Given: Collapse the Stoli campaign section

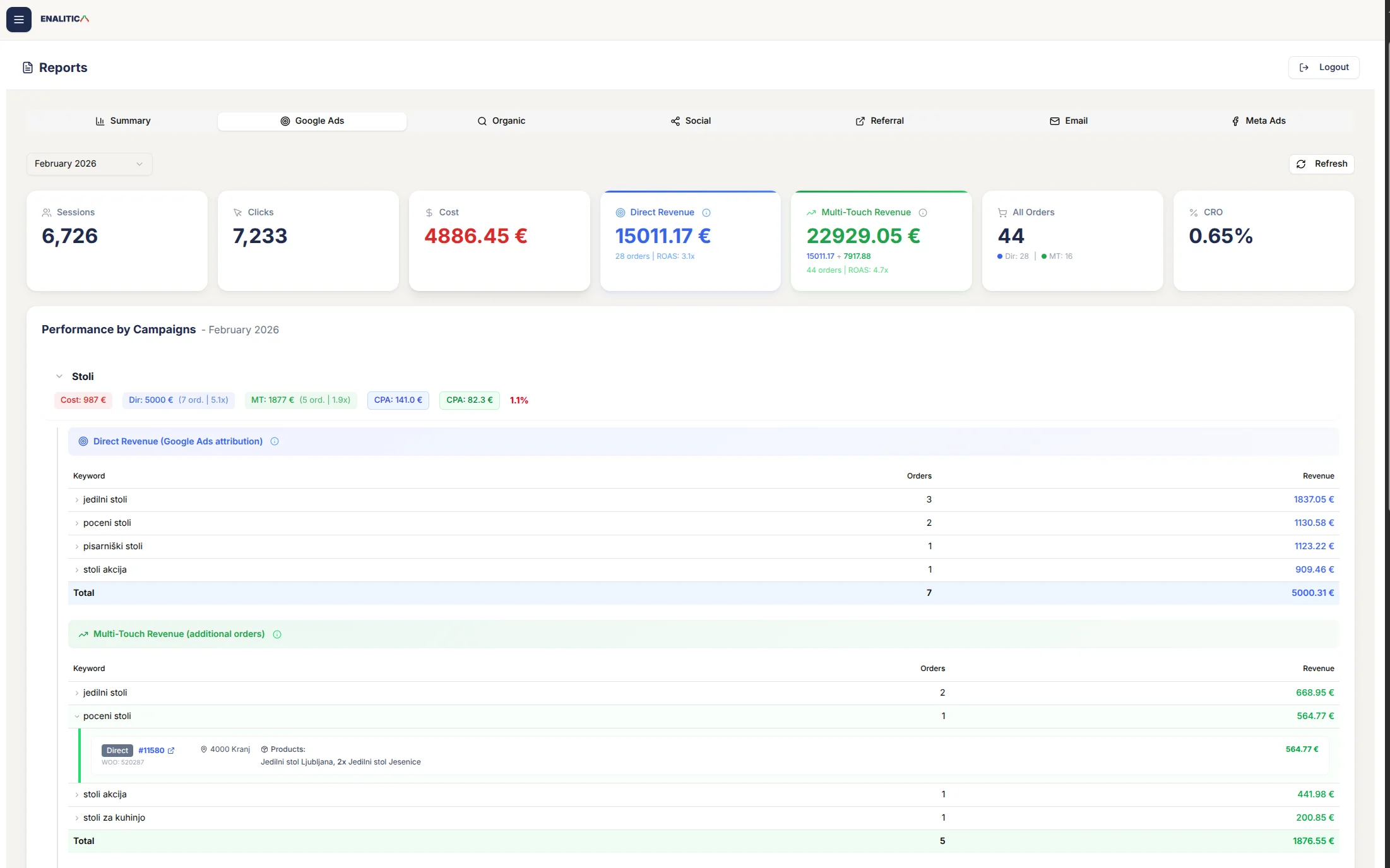Looking at the screenshot, I should pos(59,376).
